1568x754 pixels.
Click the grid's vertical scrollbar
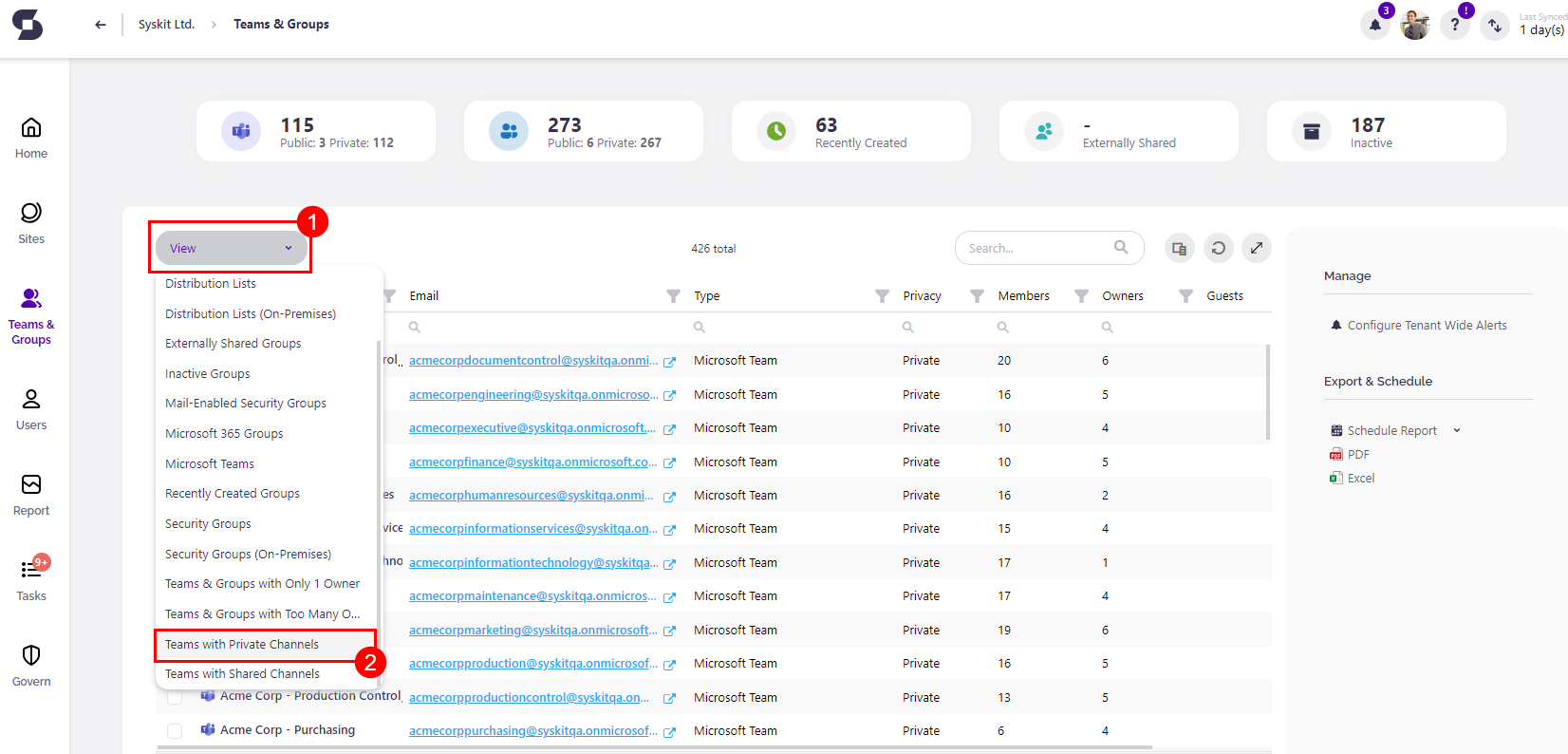pos(1268,392)
